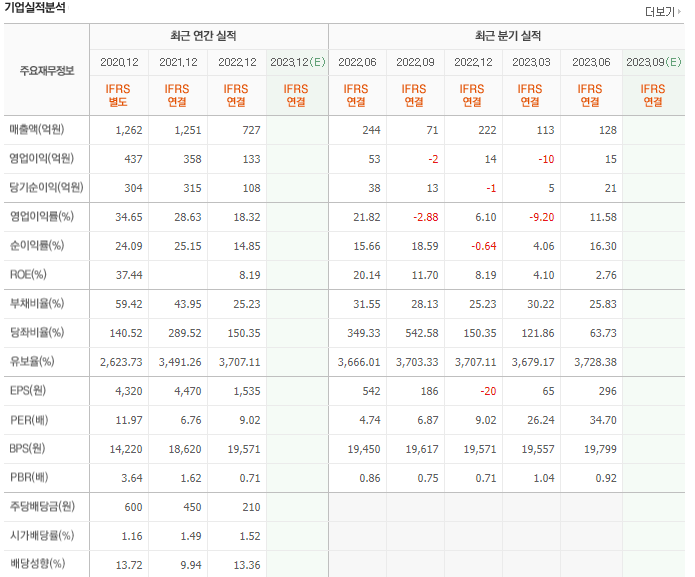Click the red -1 net income value
This screenshot has width=695, height=577.
491,188
